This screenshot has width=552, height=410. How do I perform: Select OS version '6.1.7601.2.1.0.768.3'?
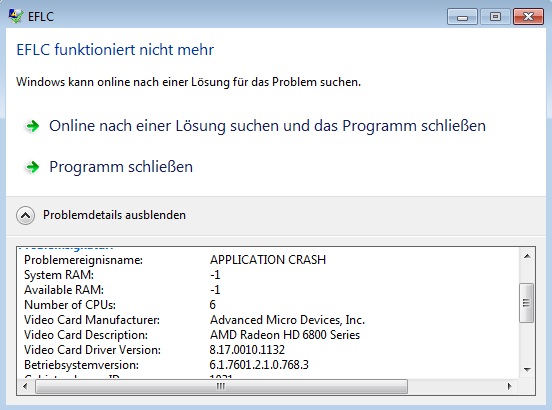pos(259,365)
